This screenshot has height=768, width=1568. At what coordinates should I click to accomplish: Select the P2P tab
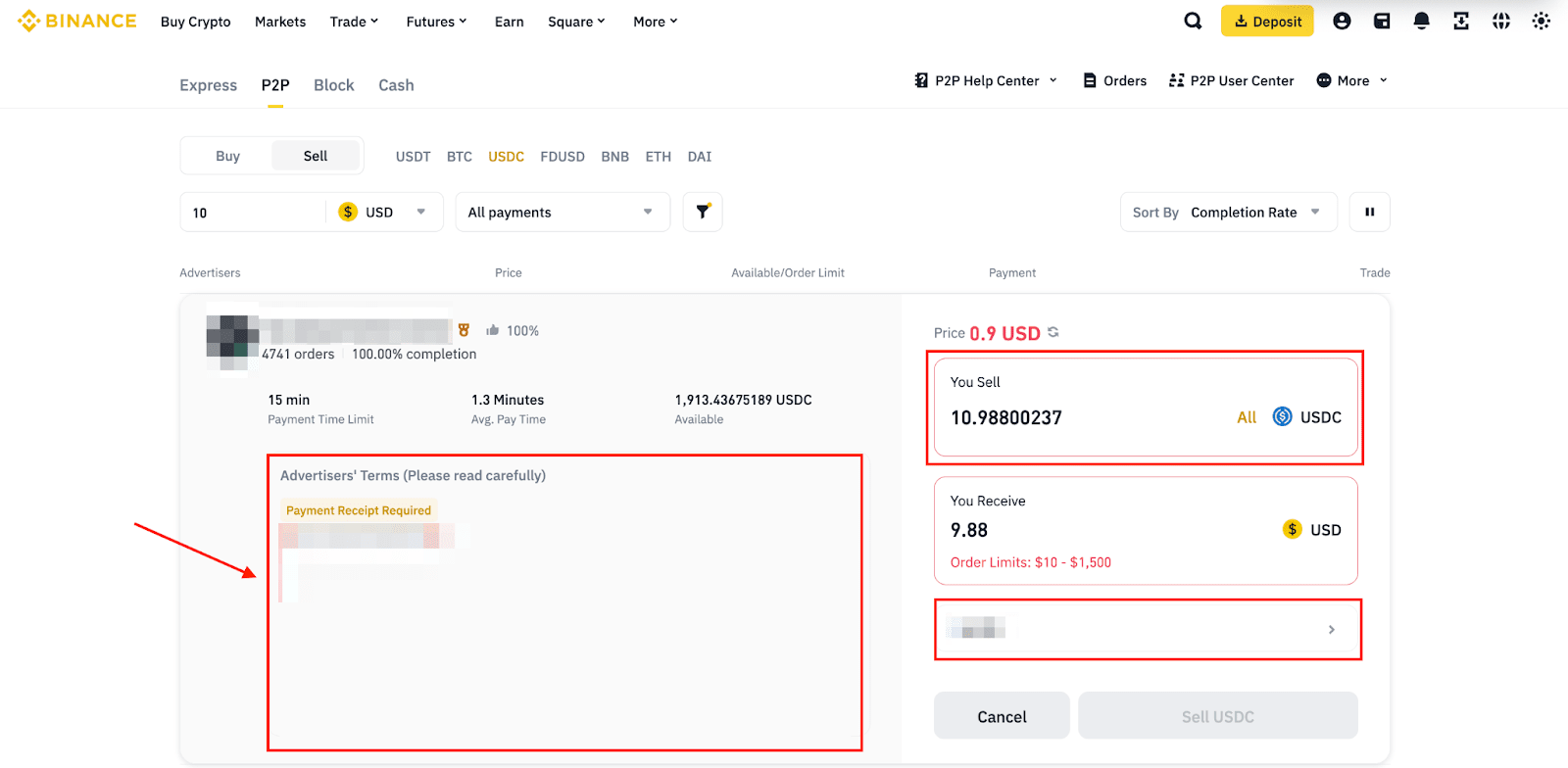275,85
